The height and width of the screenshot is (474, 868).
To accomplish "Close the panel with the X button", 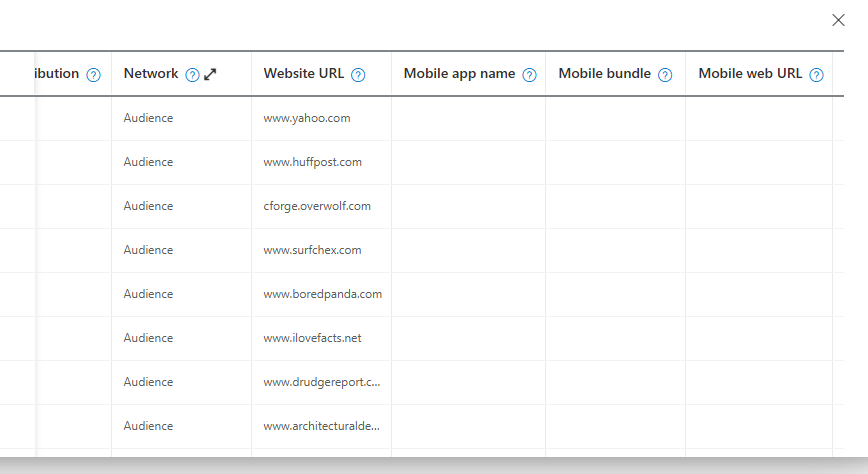I will tap(838, 20).
